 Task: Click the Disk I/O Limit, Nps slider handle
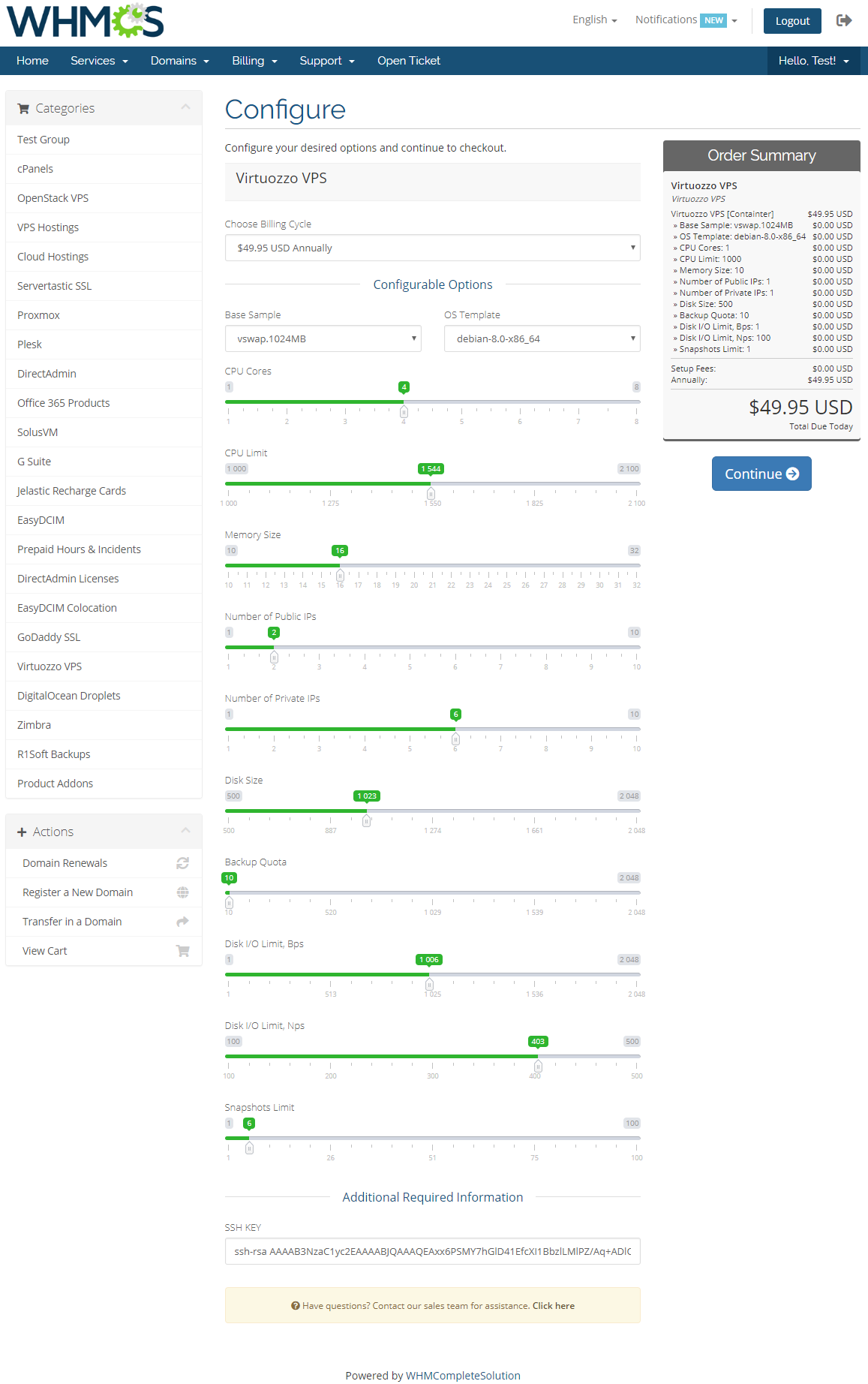pyautogui.click(x=538, y=1066)
